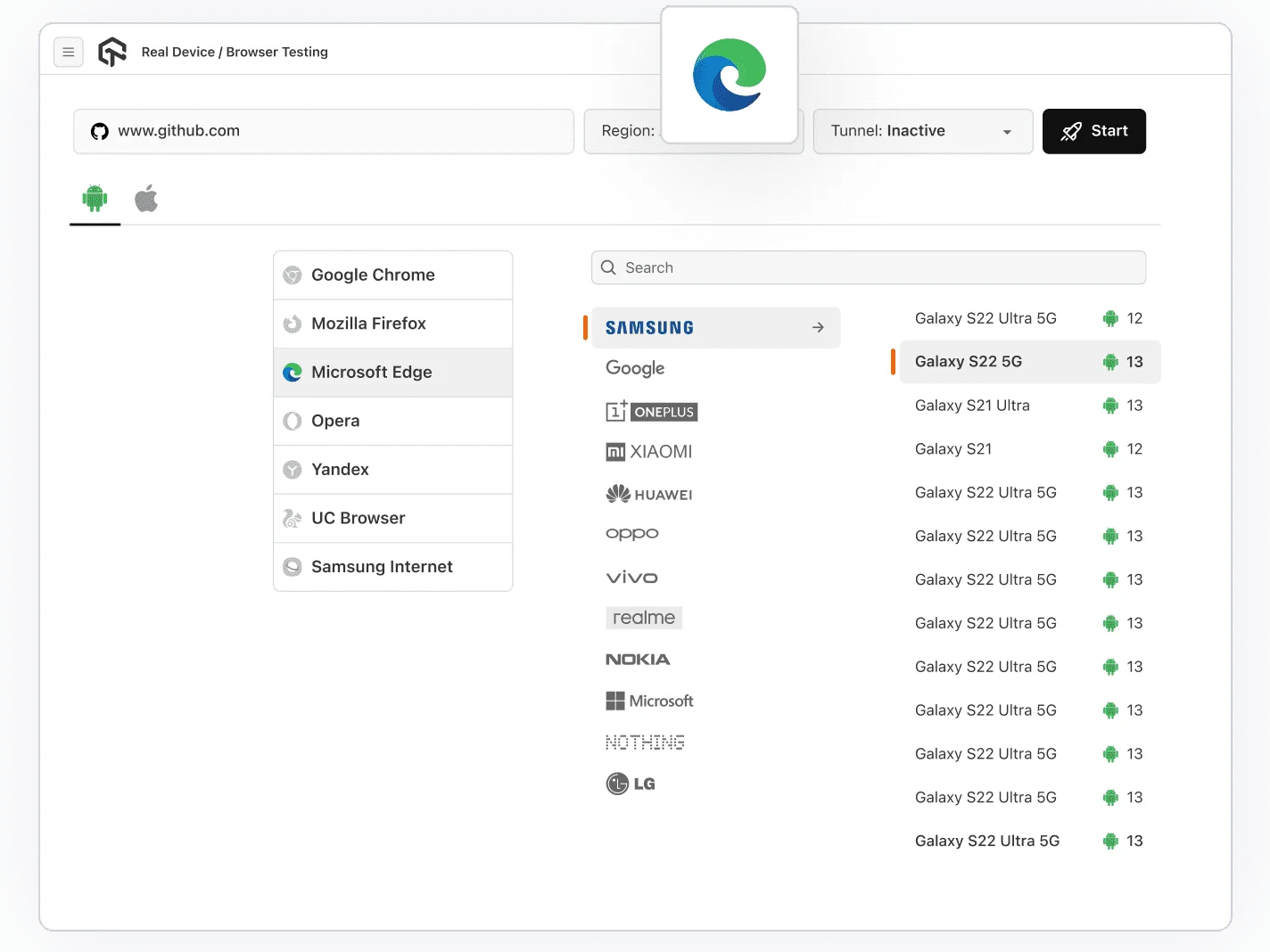Click the www.github.com URL field

pos(324,132)
